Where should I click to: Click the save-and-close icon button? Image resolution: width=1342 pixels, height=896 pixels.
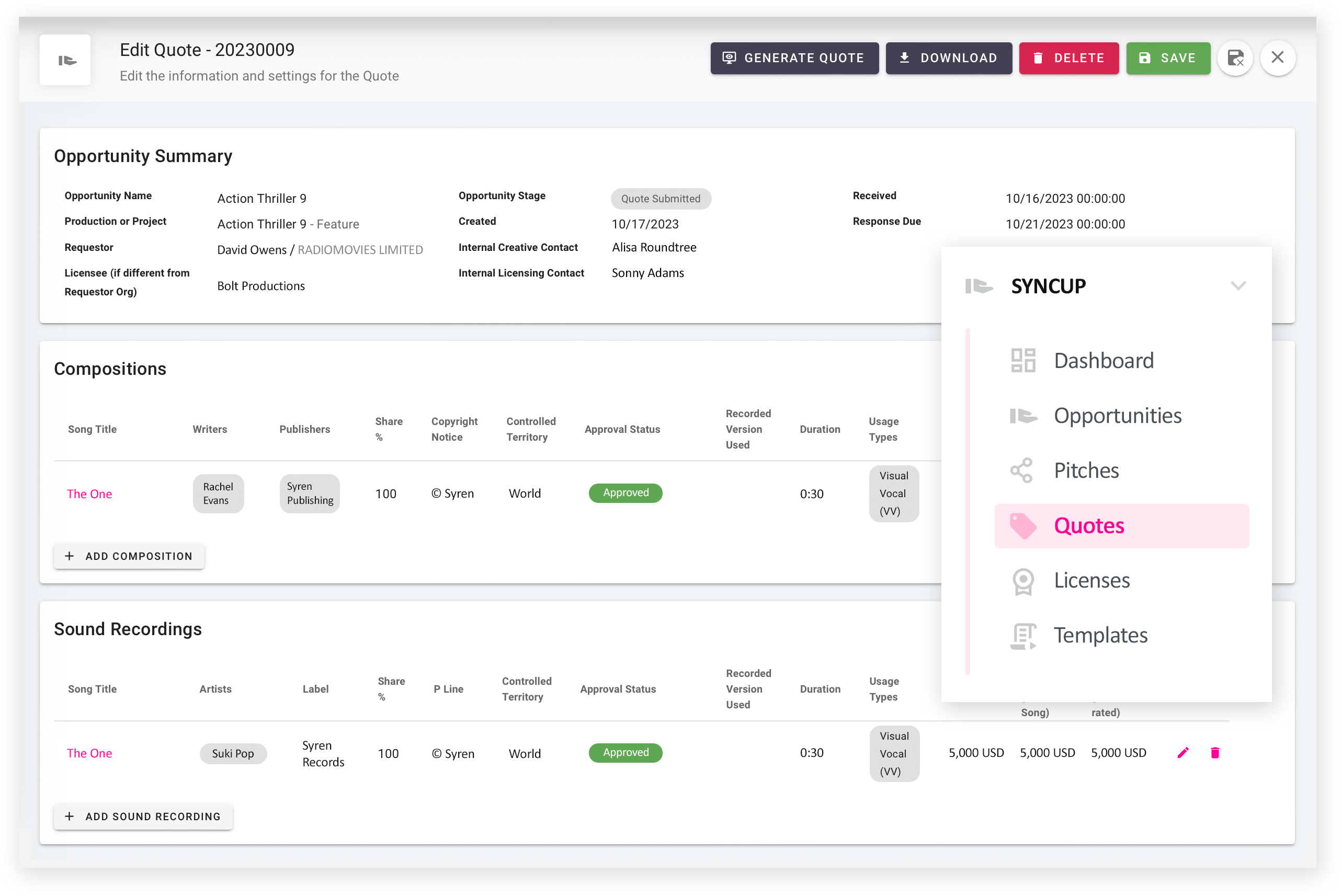[1235, 58]
